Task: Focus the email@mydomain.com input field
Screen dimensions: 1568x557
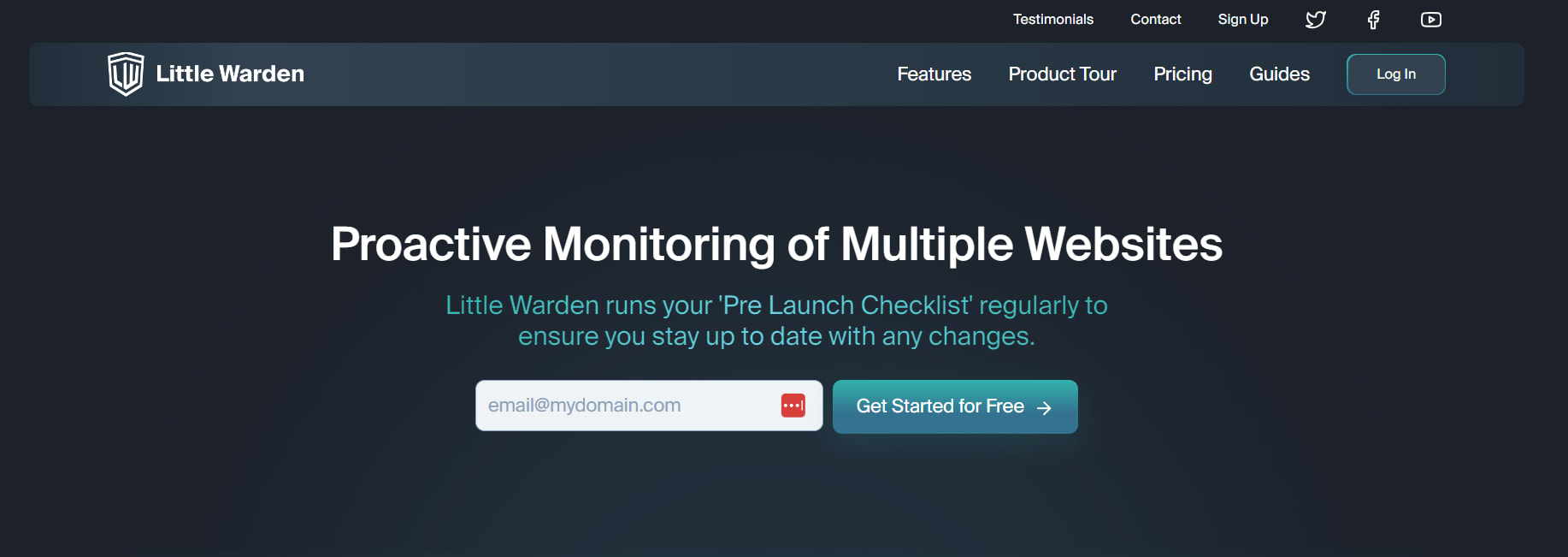Action: tap(649, 406)
